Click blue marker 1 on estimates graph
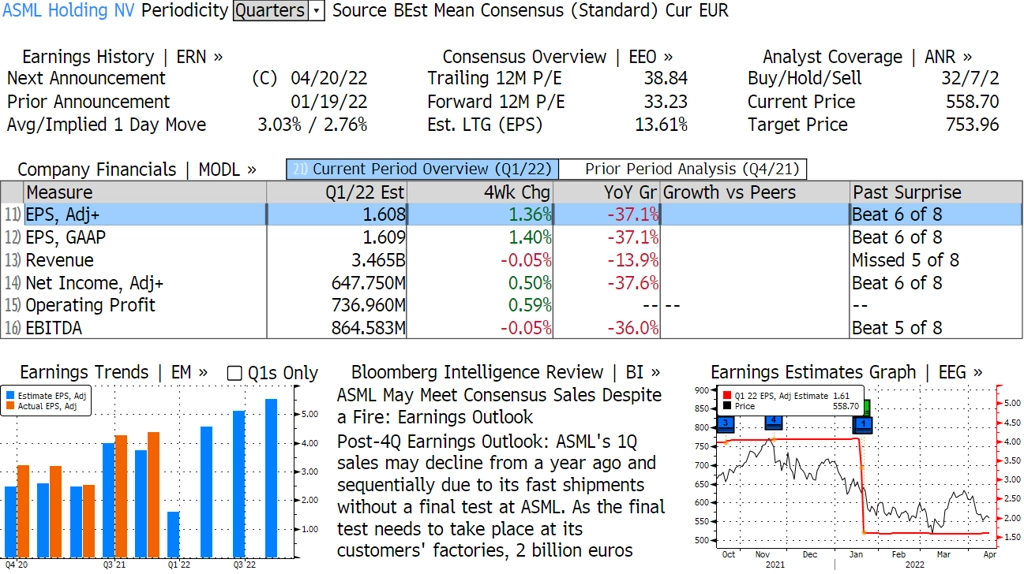The image size is (1024, 574). [863, 424]
